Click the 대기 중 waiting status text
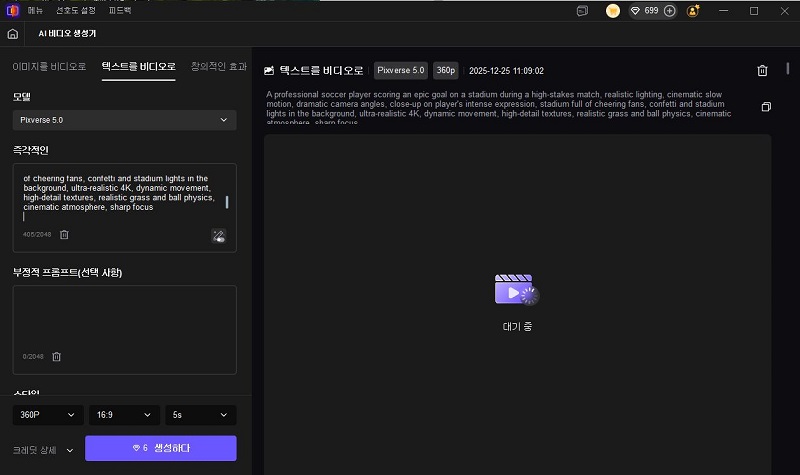Image resolution: width=800 pixels, height=475 pixels. click(x=517, y=327)
